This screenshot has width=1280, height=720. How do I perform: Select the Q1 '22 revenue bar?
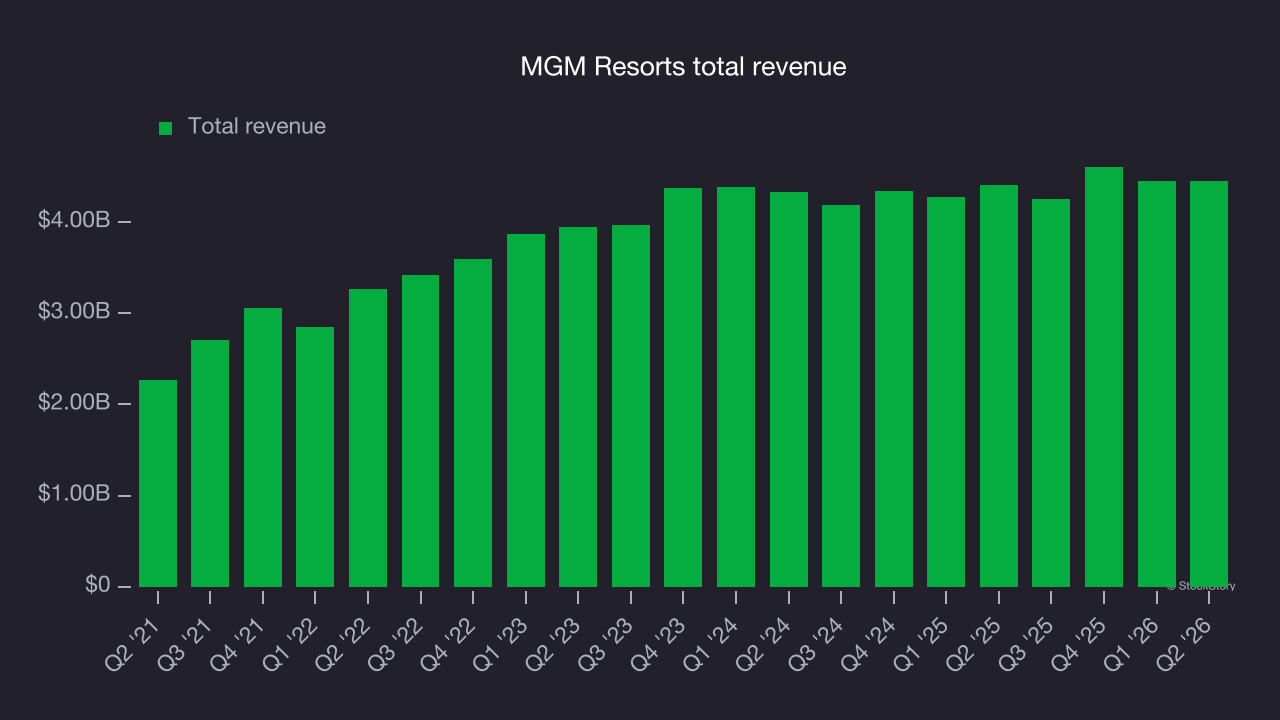pyautogui.click(x=315, y=457)
